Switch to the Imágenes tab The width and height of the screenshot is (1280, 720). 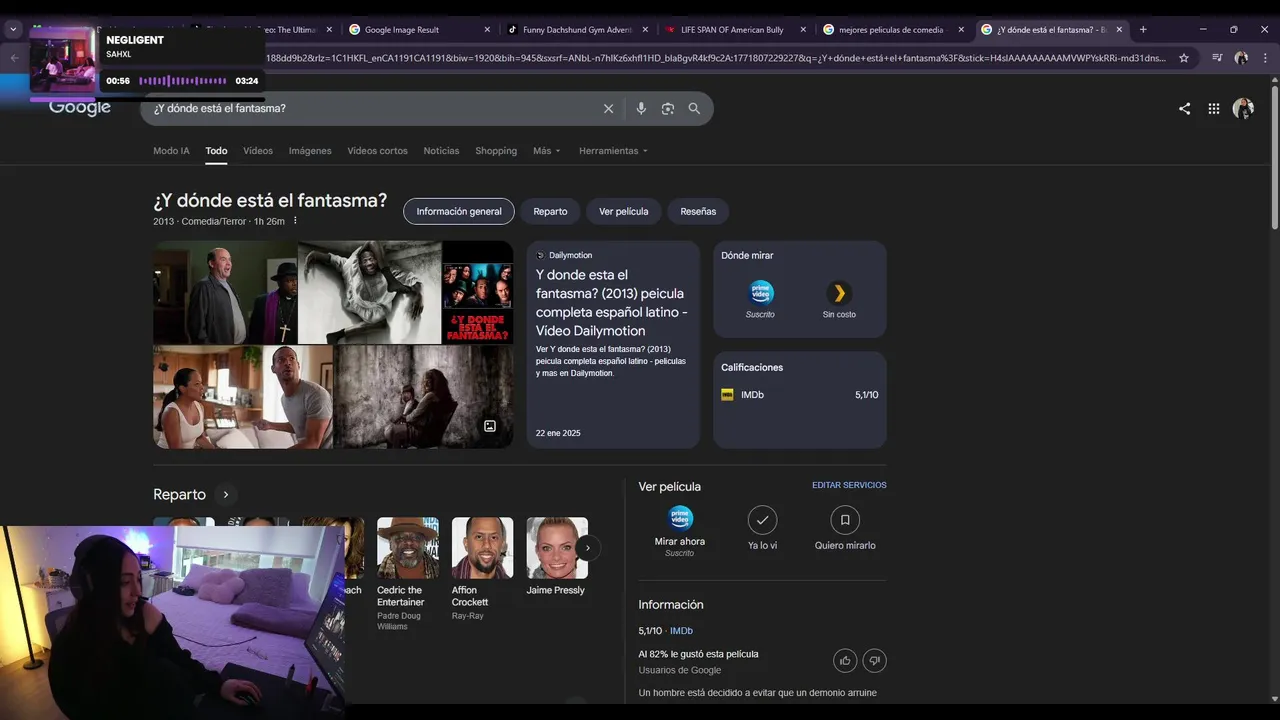pos(310,151)
